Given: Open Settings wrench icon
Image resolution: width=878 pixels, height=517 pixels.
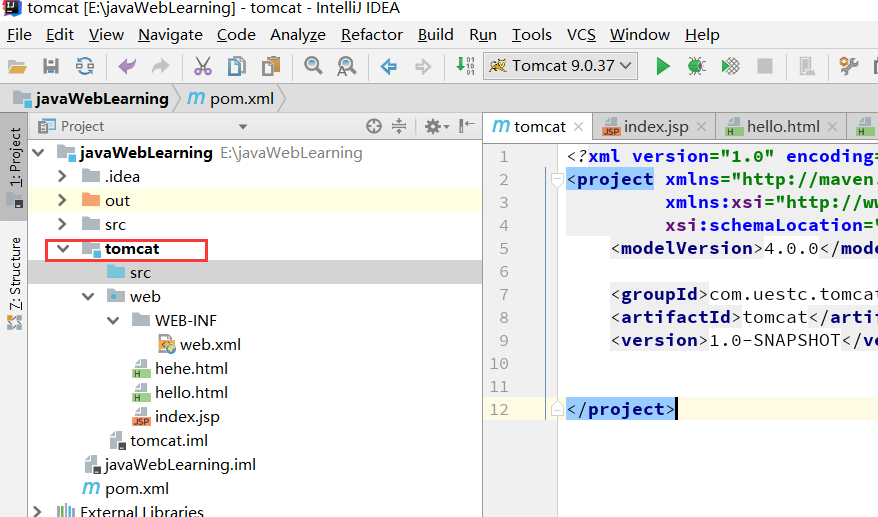Looking at the screenshot, I should click(849, 66).
